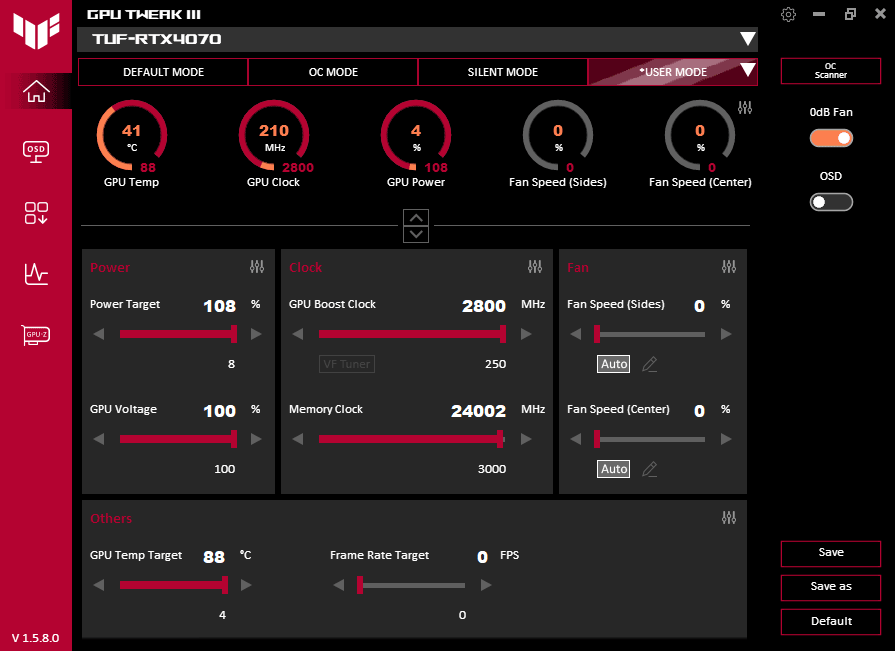Toggle the 0dB Fan switch off
This screenshot has height=651, width=895.
pyautogui.click(x=831, y=138)
